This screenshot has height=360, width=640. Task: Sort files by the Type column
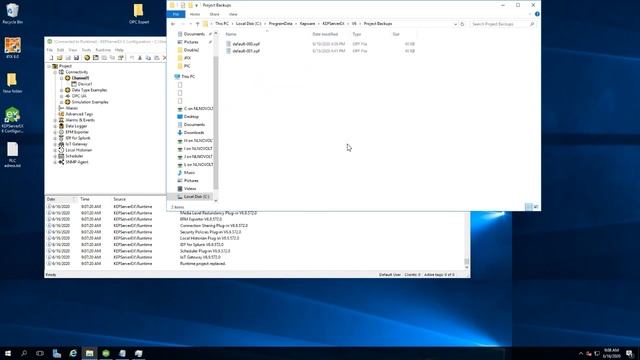[357, 34]
